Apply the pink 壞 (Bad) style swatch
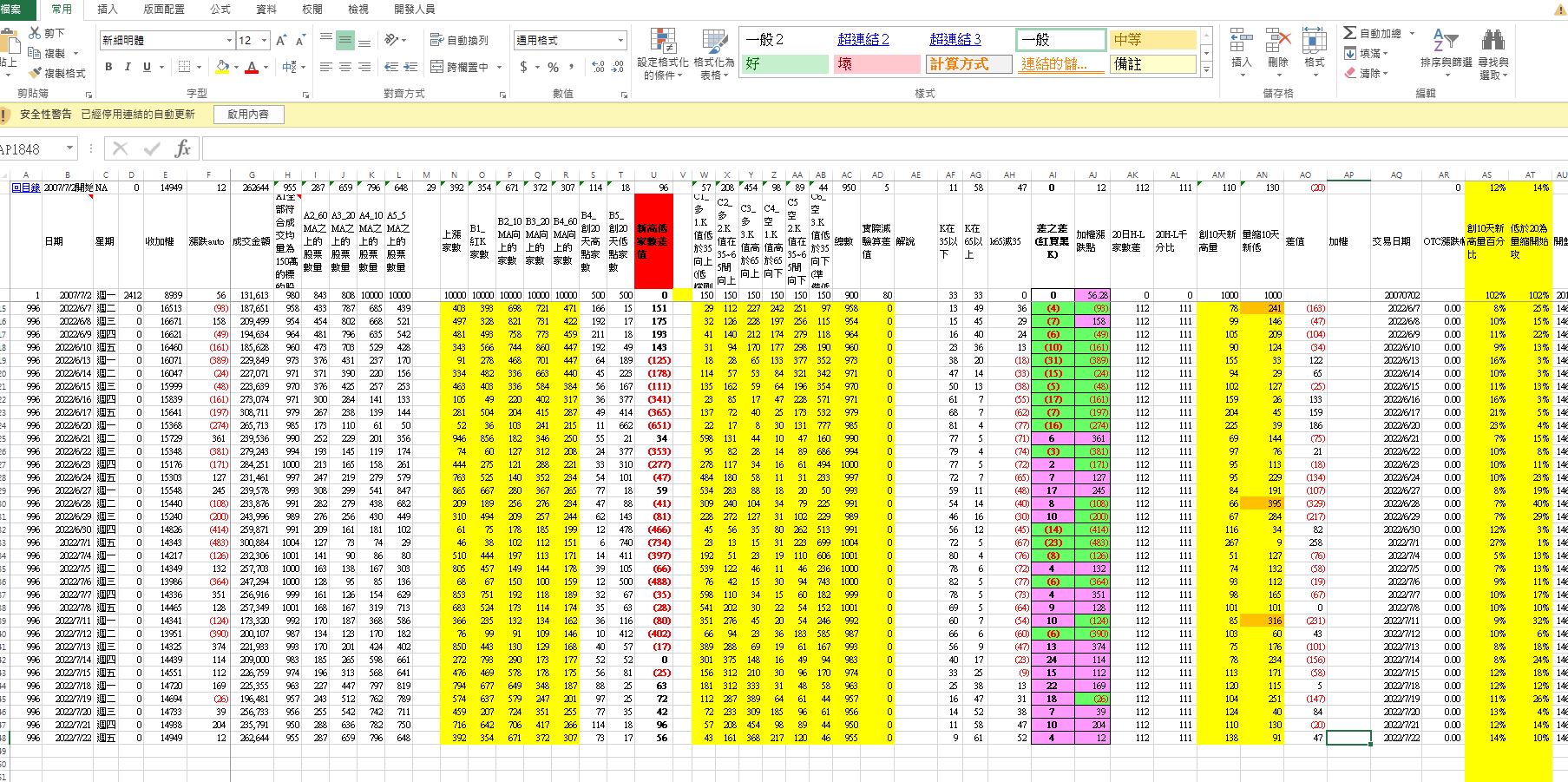The image size is (1568, 782). 876,63
